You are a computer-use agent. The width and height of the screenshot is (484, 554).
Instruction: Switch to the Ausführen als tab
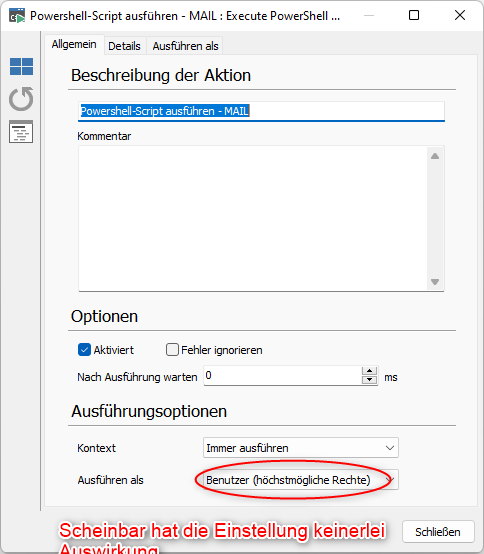click(x=185, y=46)
